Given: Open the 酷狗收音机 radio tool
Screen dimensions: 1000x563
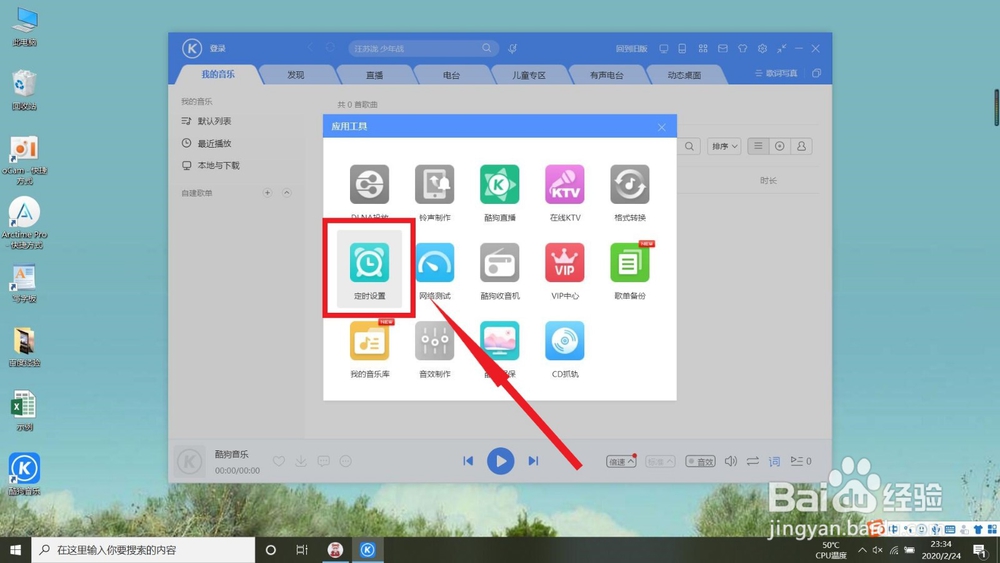Looking at the screenshot, I should (499, 271).
